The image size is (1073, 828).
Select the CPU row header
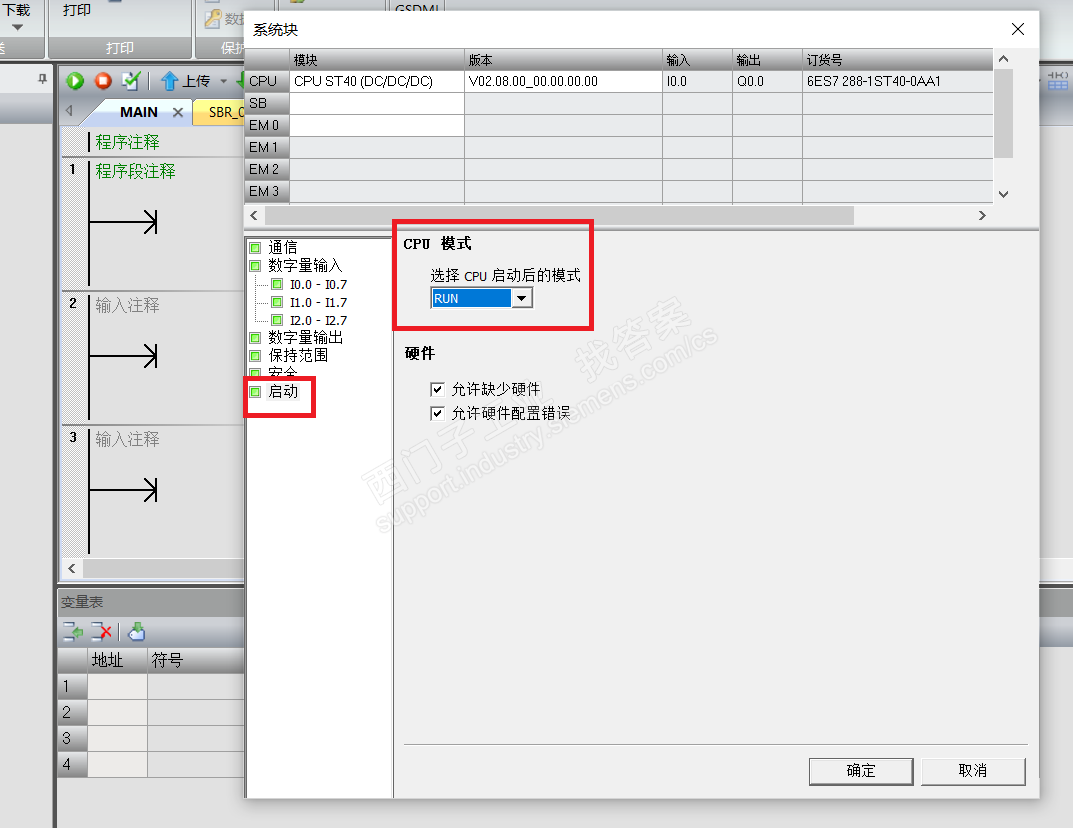coord(267,81)
